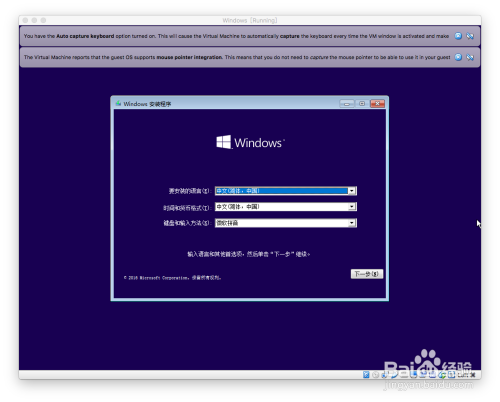Open the language to install dropdown
500x402 pixels.
pos(352,191)
